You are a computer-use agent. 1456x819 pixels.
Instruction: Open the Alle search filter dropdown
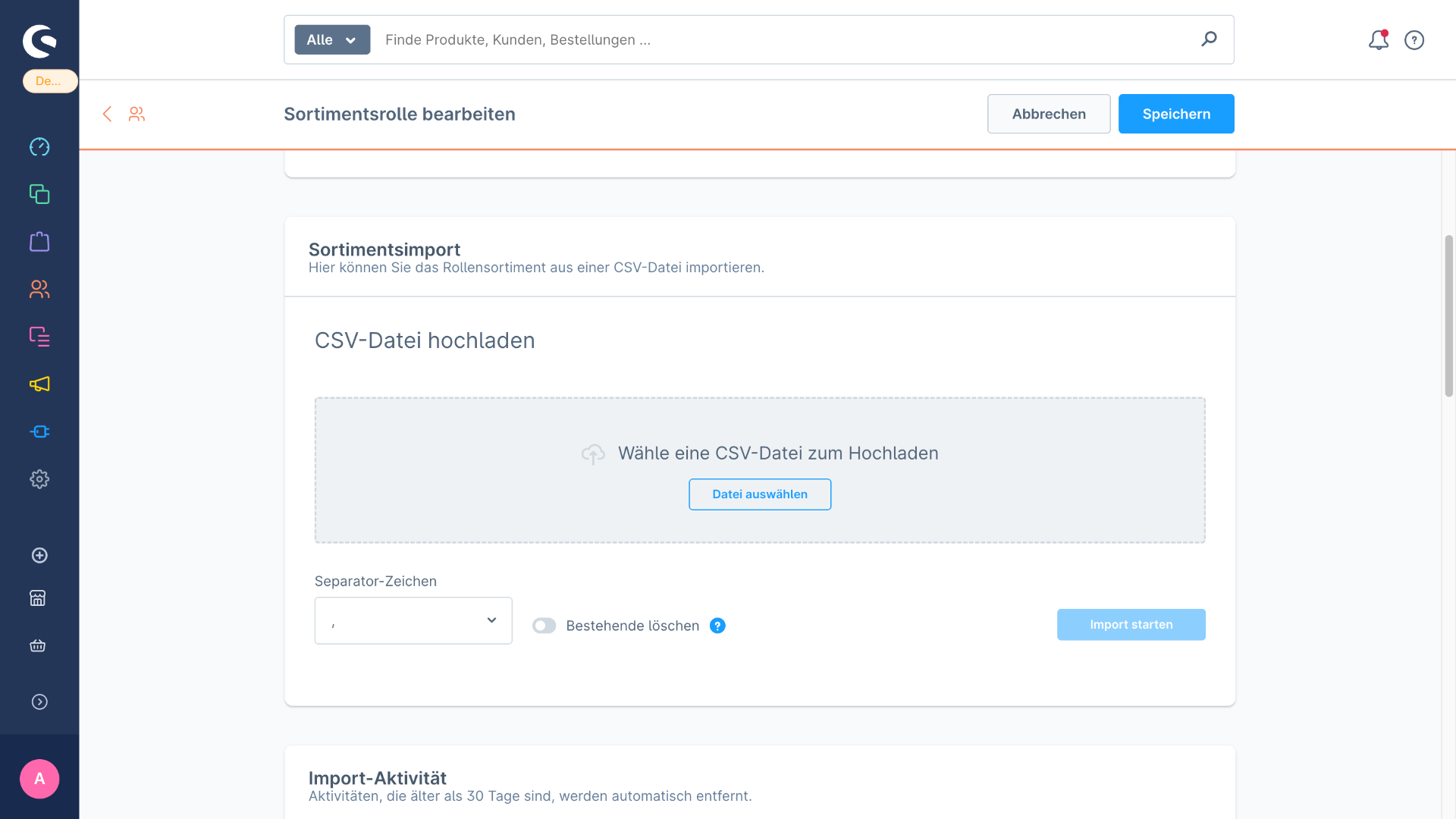[332, 39]
